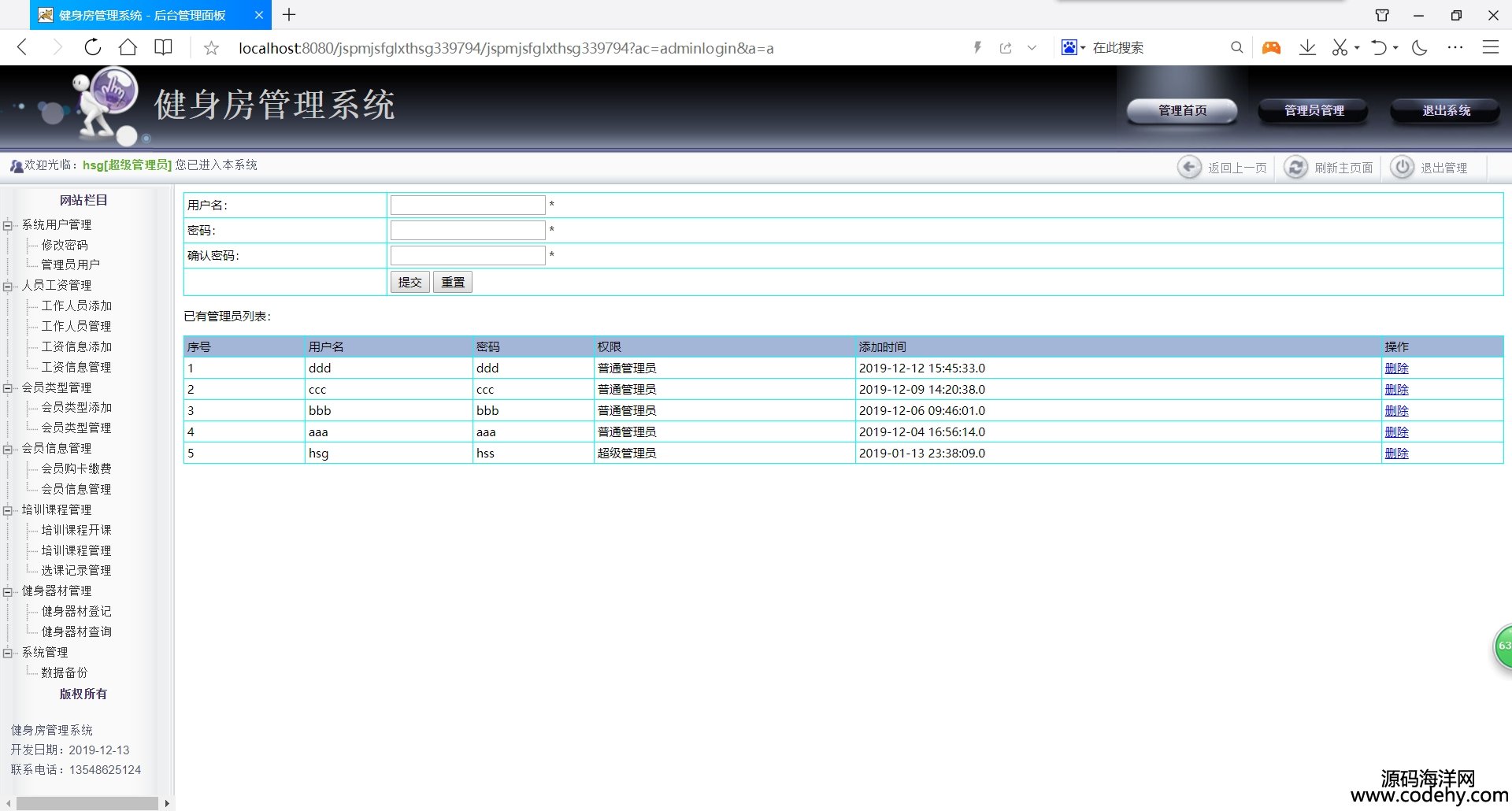Viewport: 1512px width, 811px height.
Task: Collapse the 系统用户管理 tree node
Action: coord(8,226)
